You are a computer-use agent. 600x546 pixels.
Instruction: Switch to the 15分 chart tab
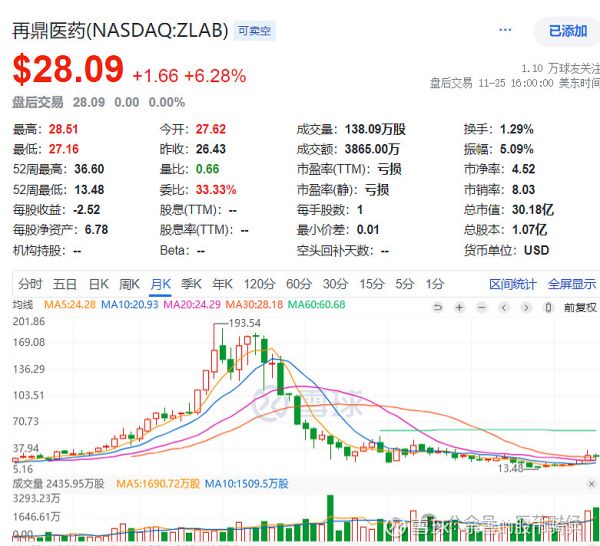[371, 284]
